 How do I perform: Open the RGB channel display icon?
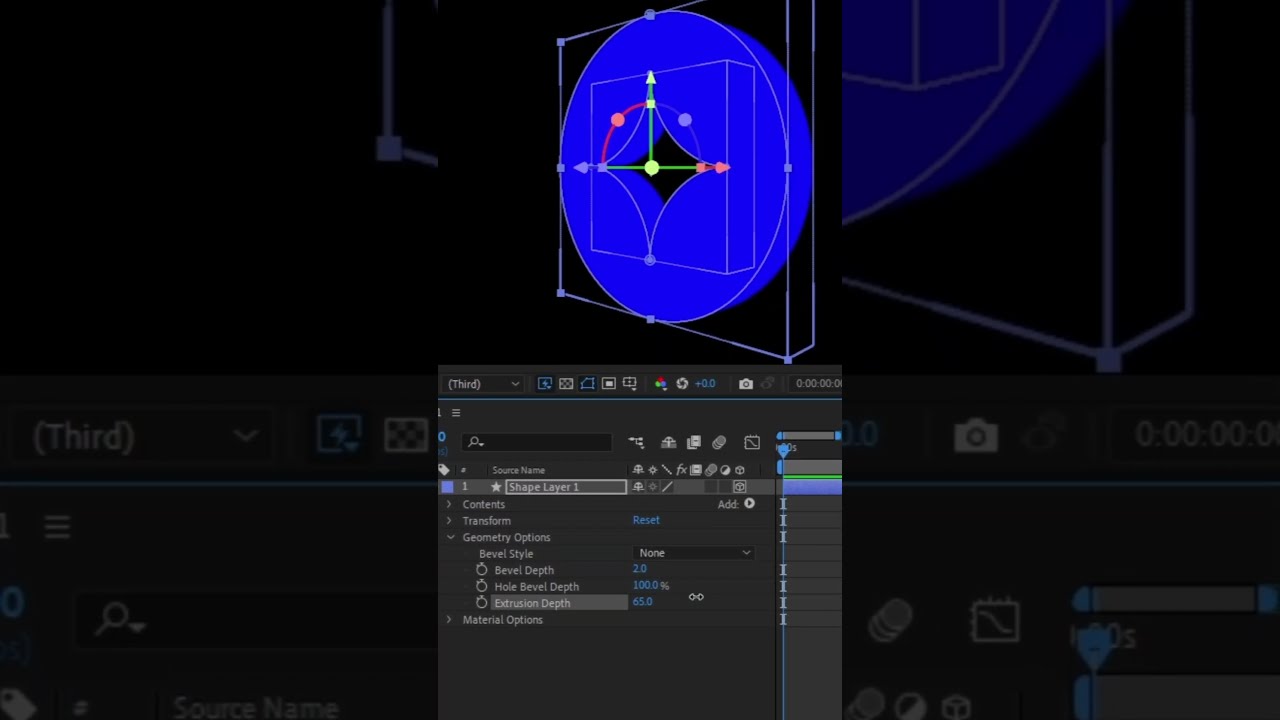click(x=660, y=384)
